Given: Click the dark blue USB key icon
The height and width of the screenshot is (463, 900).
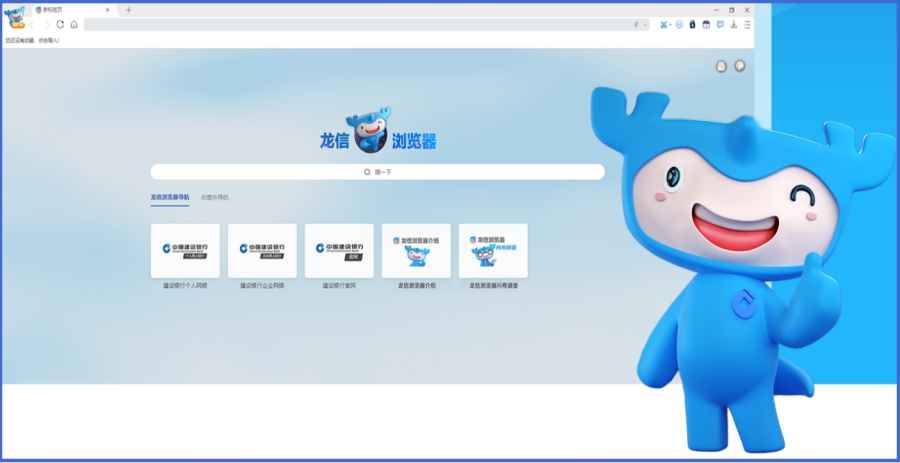Looking at the screenshot, I should click(x=692, y=25).
